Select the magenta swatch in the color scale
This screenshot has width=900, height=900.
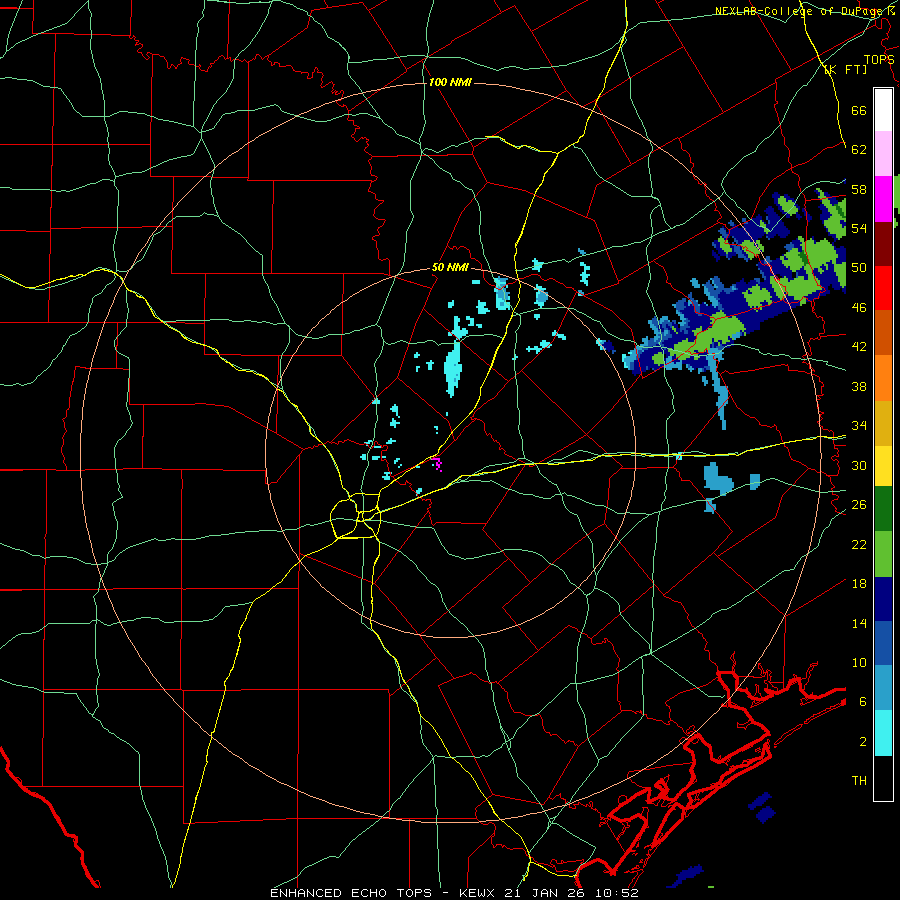coord(883,199)
